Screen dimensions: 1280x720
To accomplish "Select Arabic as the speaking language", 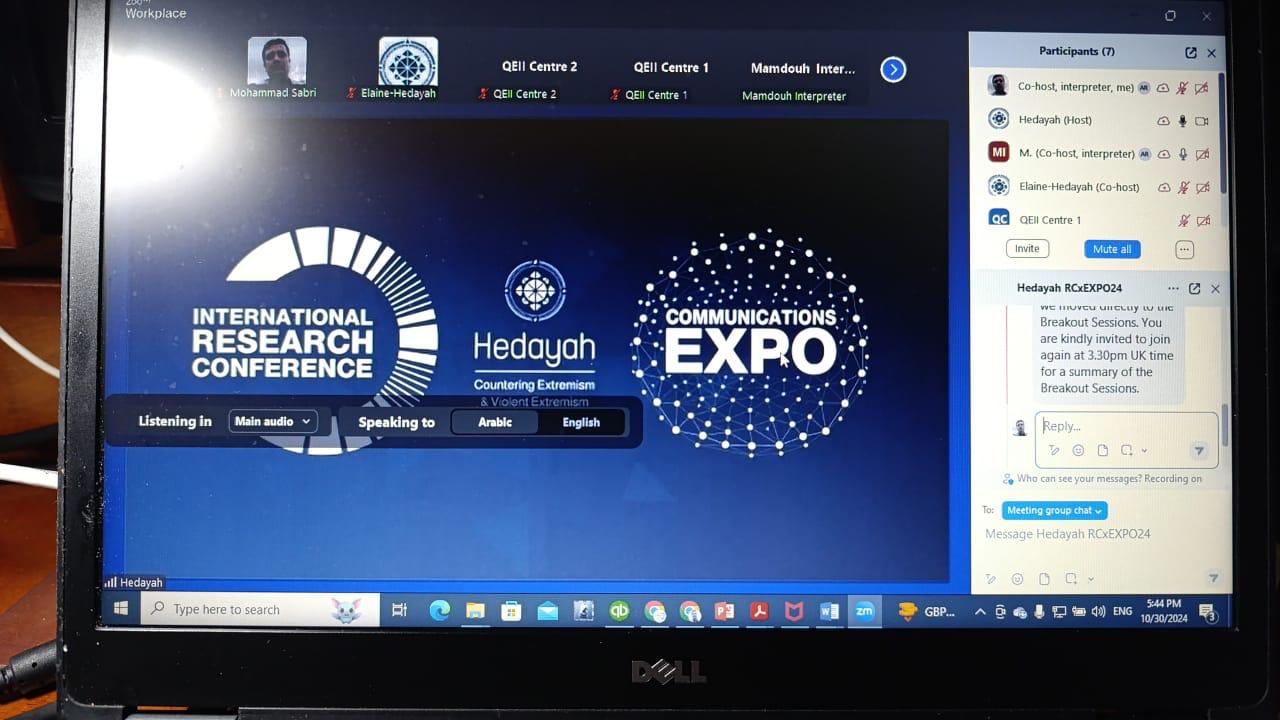I will click(495, 422).
